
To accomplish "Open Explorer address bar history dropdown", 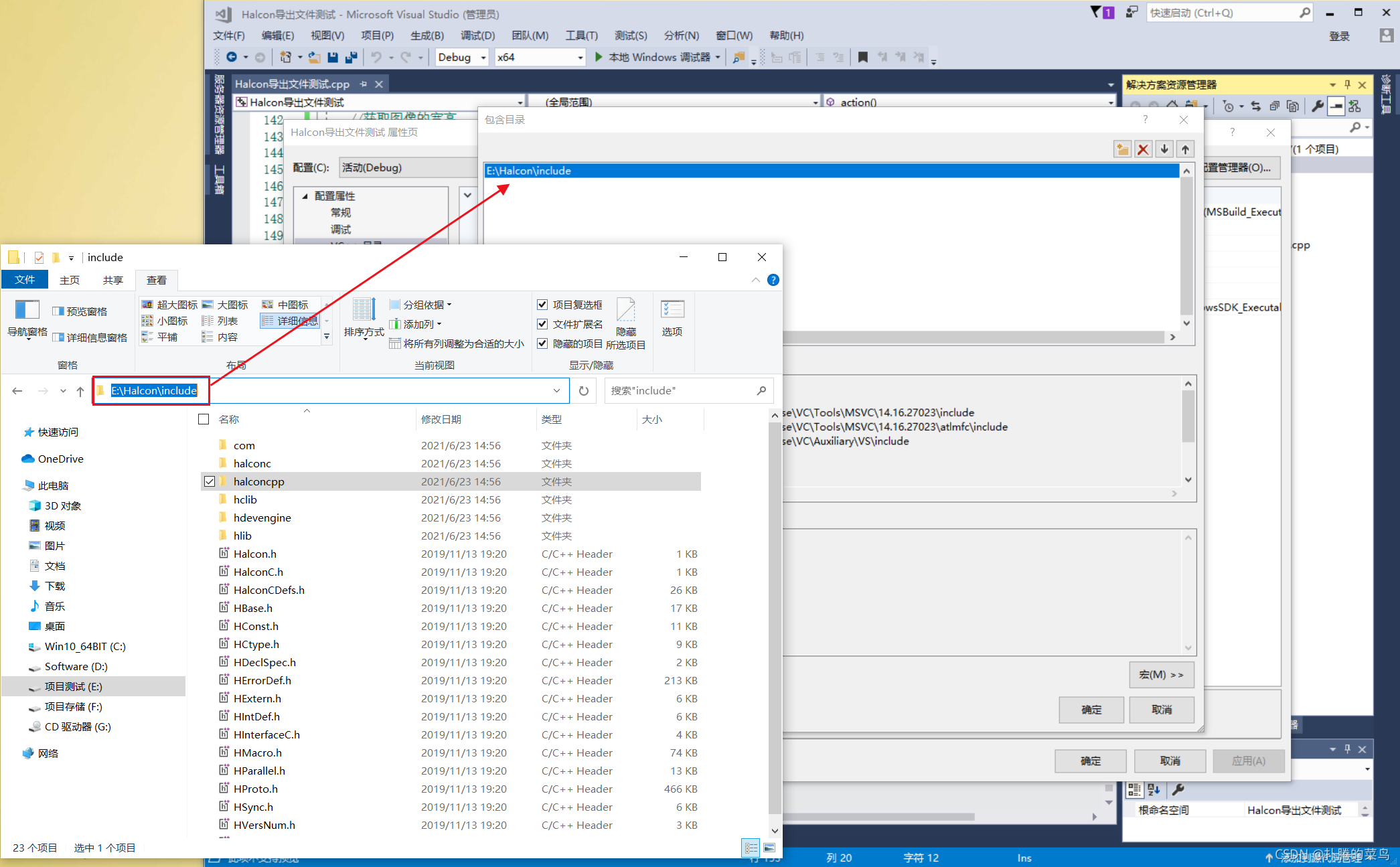I will tap(557, 390).
